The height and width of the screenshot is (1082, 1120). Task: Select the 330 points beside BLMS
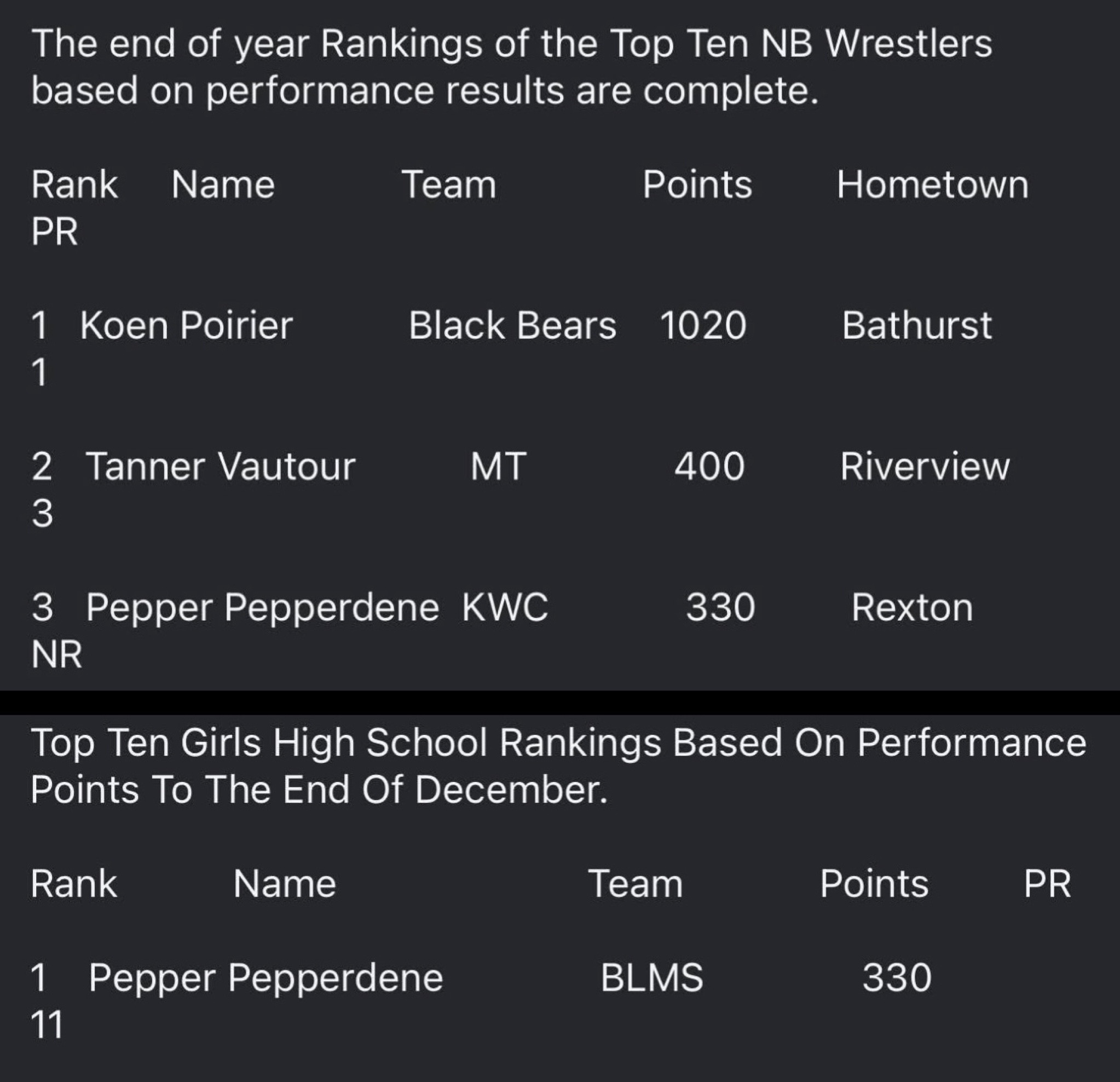coord(897,977)
